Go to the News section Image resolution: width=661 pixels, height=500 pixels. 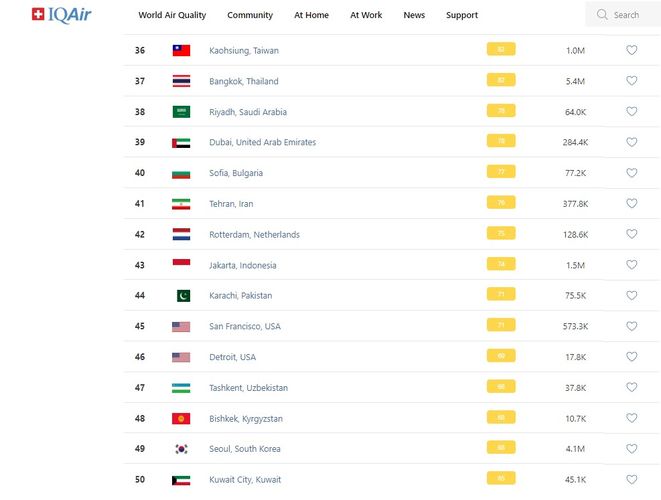coord(414,15)
